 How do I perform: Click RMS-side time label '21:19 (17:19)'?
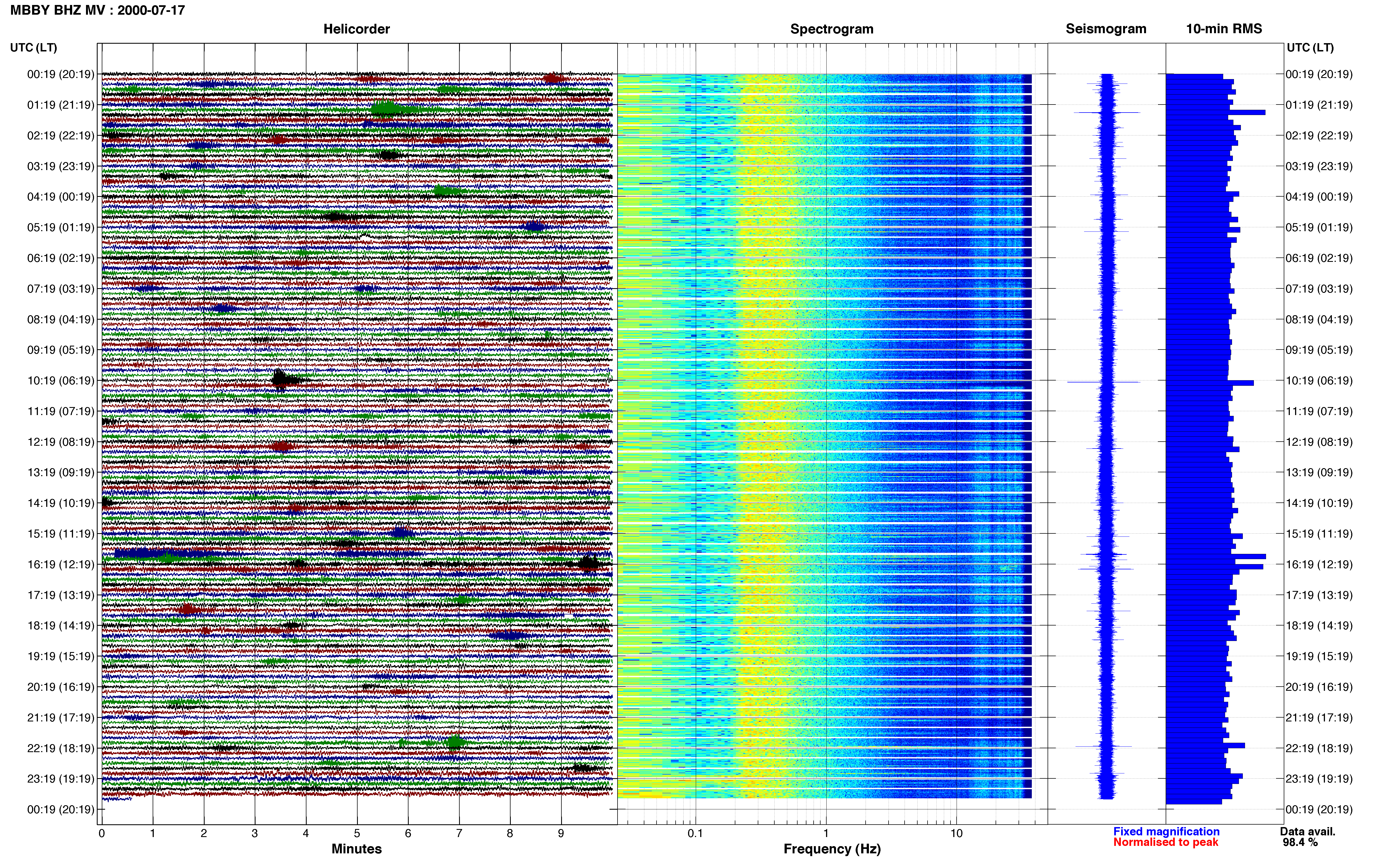click(x=1319, y=717)
